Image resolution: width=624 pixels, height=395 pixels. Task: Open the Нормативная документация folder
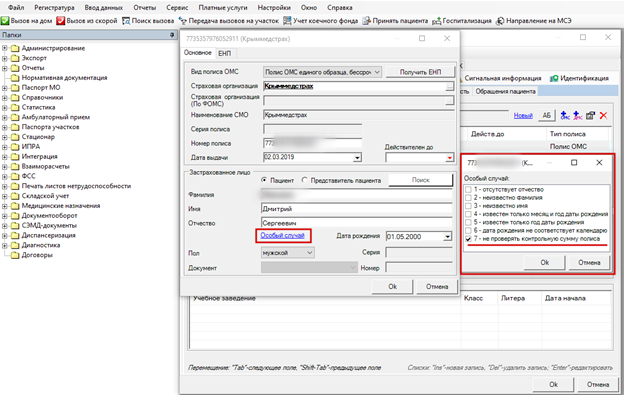[64, 78]
